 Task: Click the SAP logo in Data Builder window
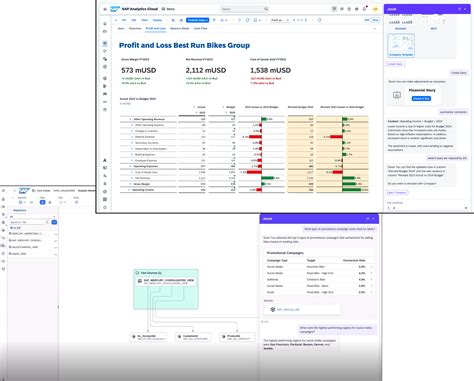coord(24,191)
